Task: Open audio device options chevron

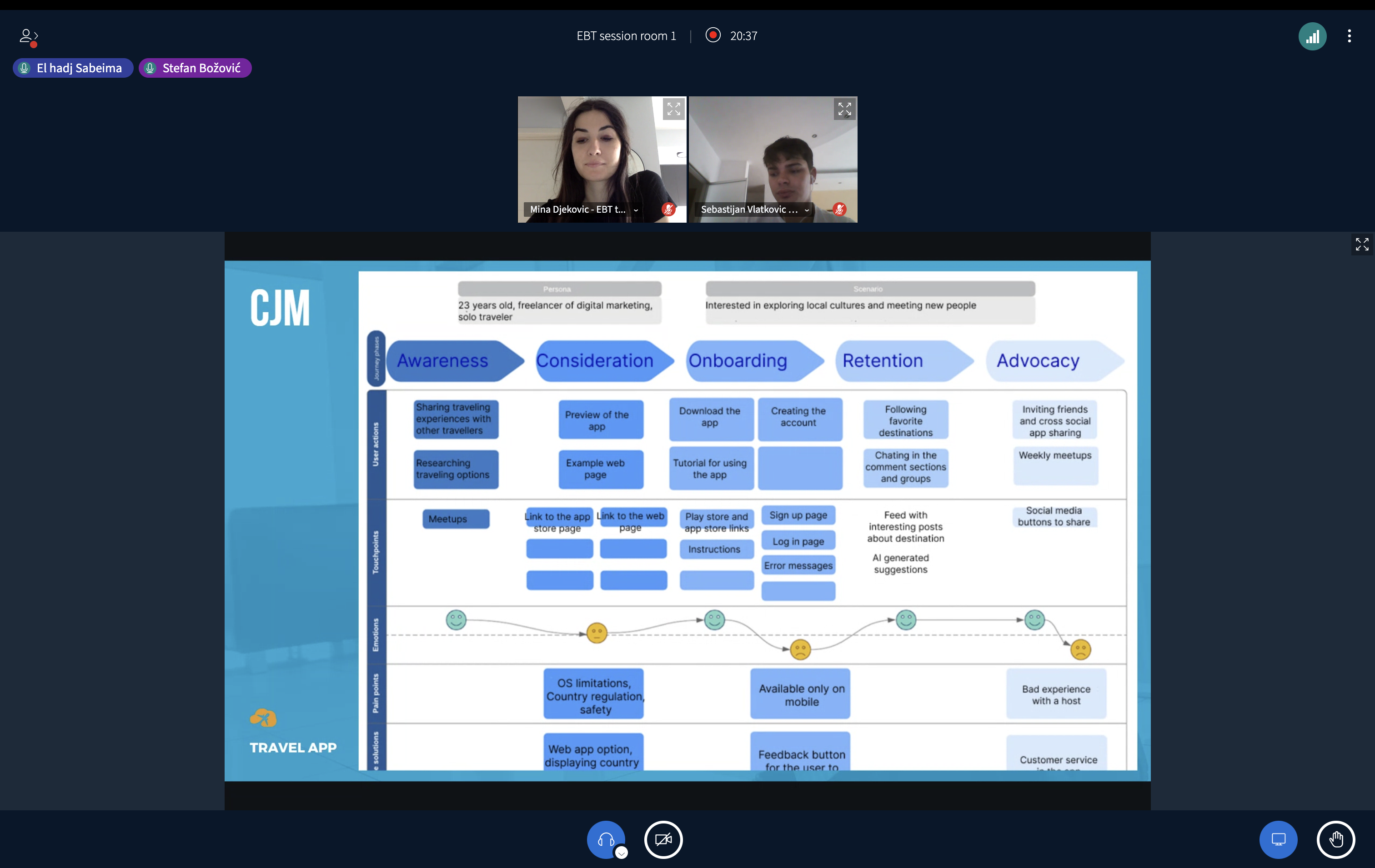Action: tap(621, 853)
